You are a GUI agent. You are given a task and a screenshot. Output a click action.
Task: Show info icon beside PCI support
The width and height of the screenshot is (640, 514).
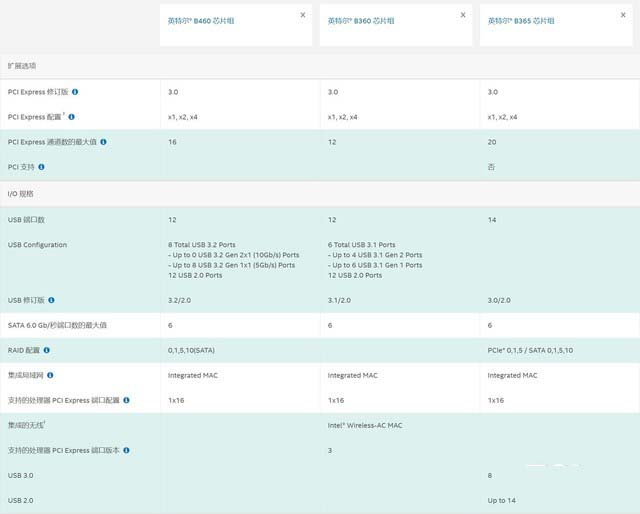point(41,167)
